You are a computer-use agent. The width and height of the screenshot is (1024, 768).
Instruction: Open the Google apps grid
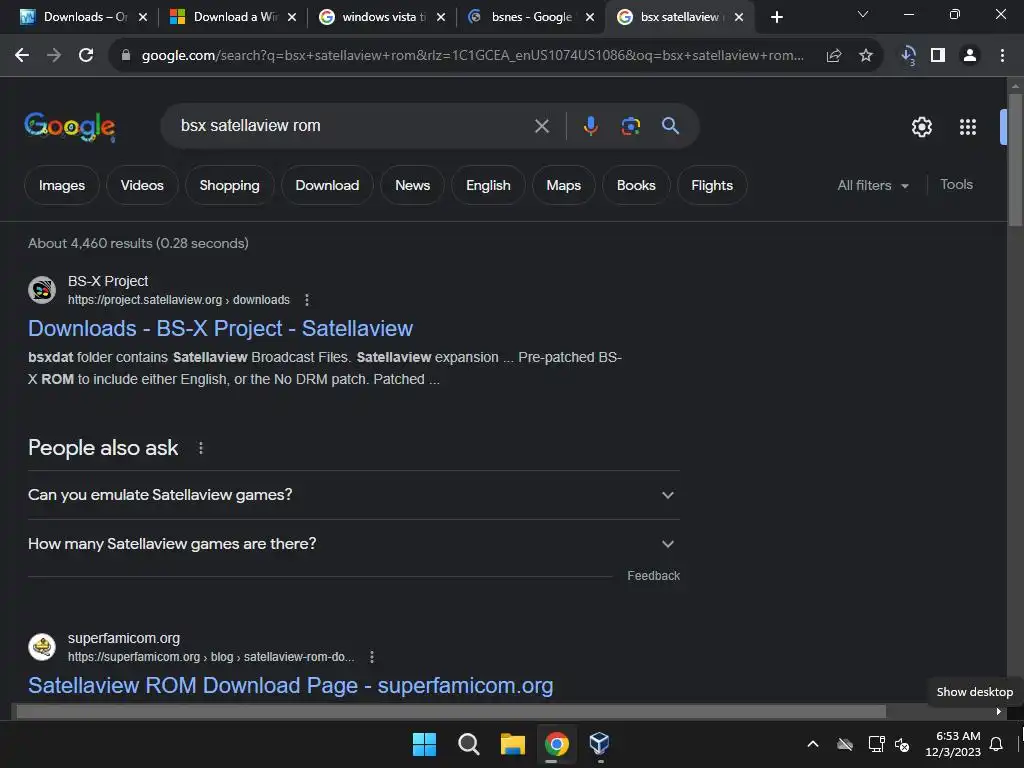[967, 127]
